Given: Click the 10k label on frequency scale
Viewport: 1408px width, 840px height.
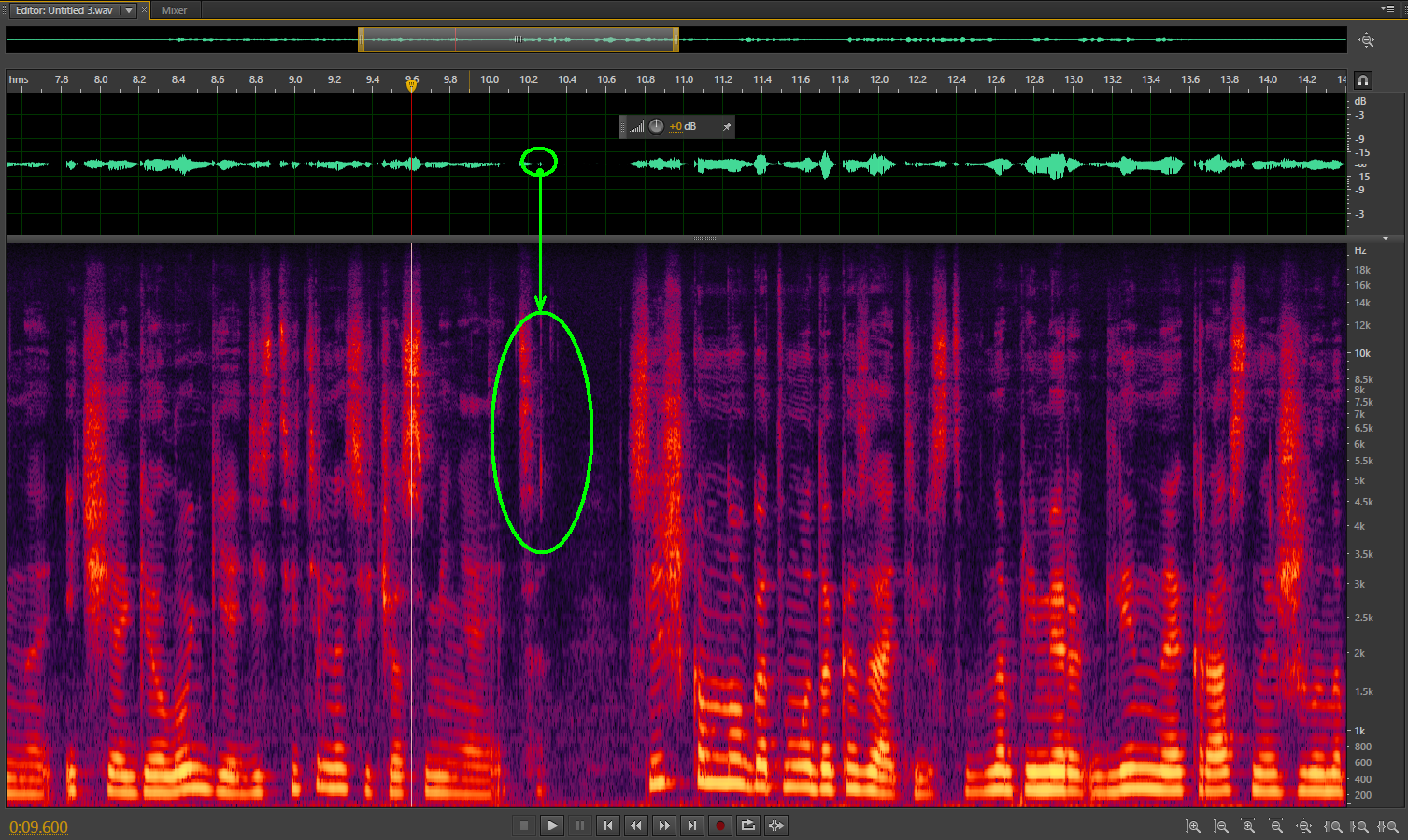Looking at the screenshot, I should (x=1362, y=353).
